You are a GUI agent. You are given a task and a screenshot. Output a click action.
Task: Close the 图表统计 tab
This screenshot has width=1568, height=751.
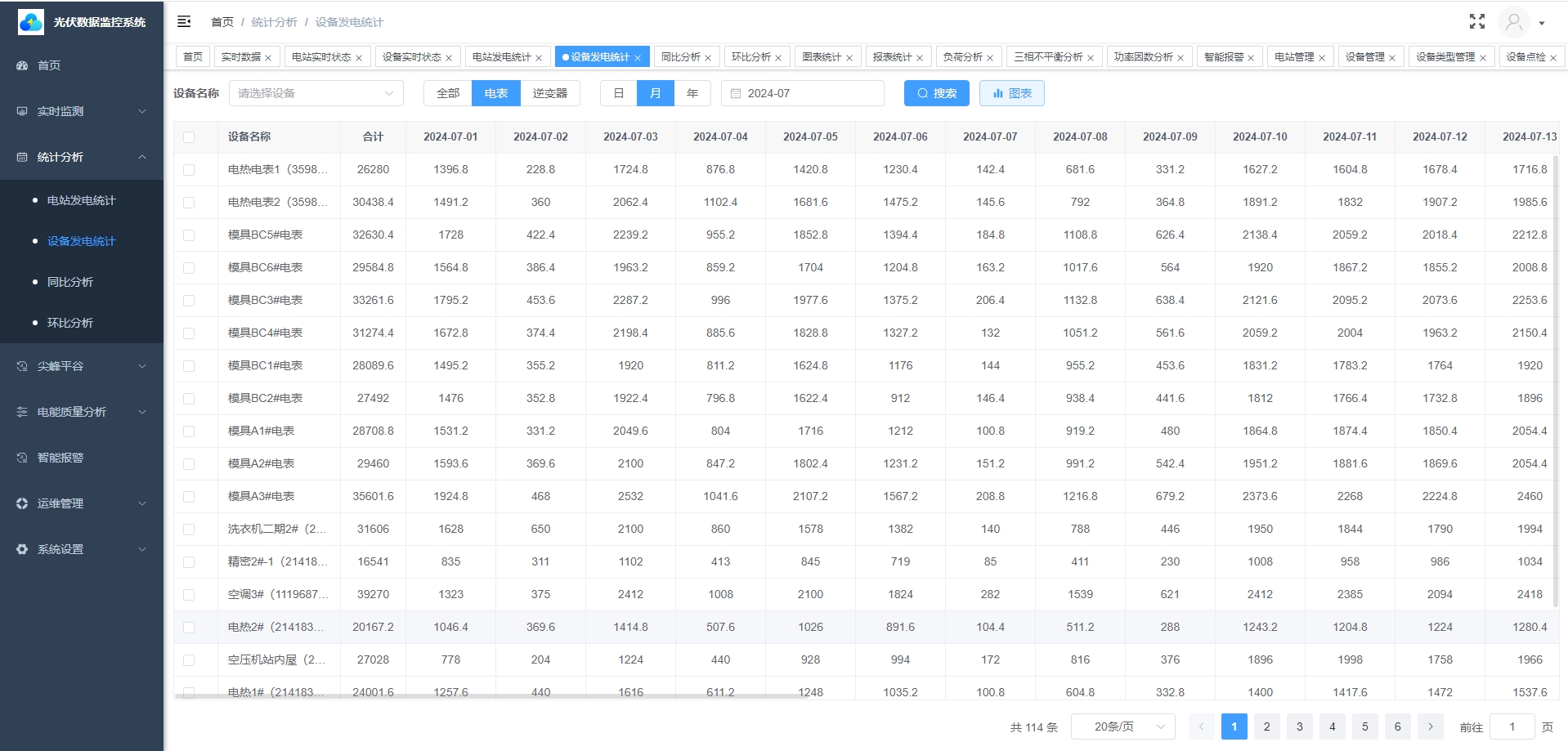pyautogui.click(x=849, y=58)
